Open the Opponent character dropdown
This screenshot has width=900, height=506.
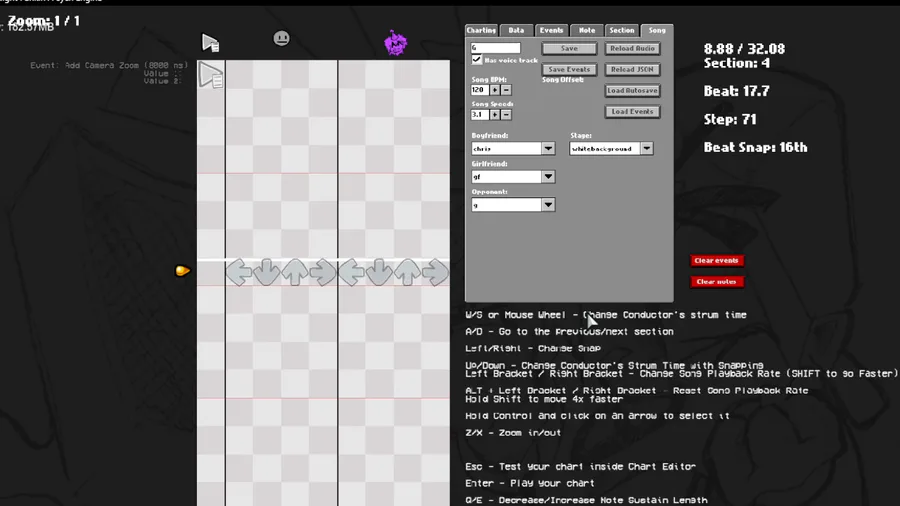tap(548, 205)
